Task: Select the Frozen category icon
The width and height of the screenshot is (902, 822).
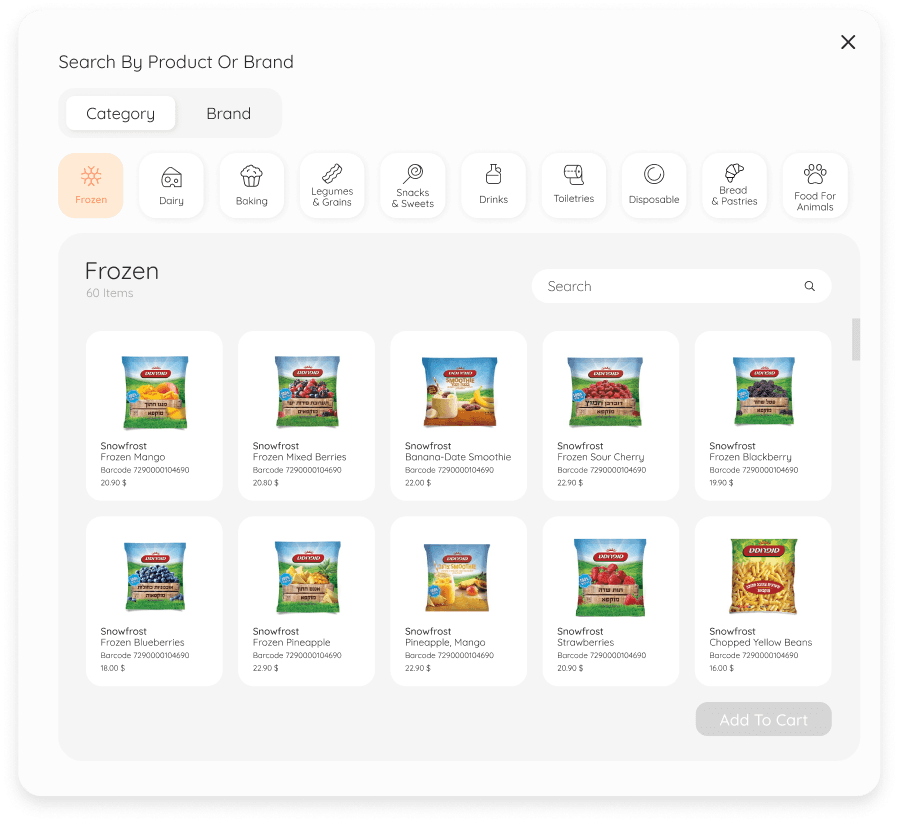Action: pos(91,185)
